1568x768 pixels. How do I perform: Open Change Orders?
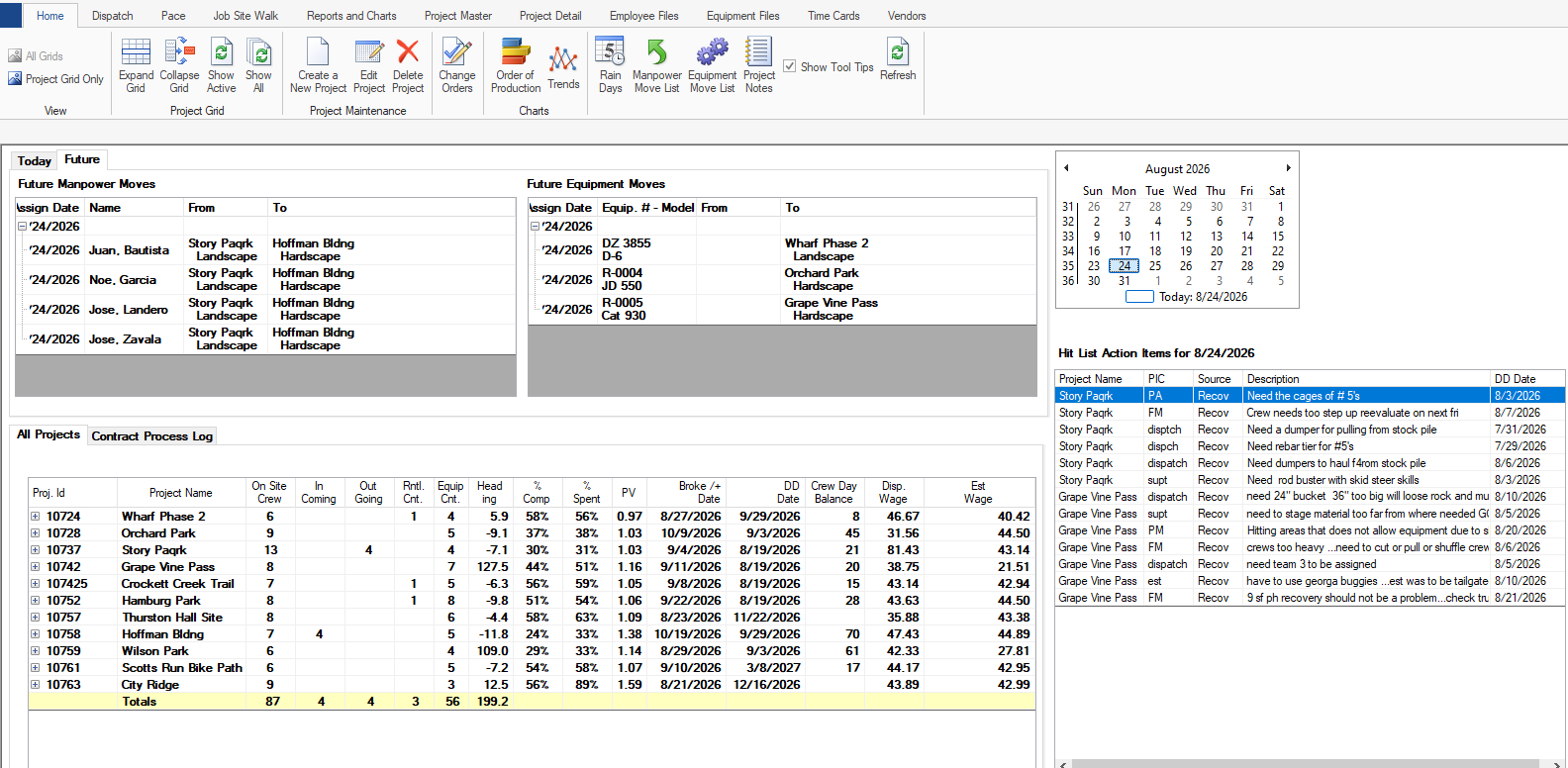(457, 65)
